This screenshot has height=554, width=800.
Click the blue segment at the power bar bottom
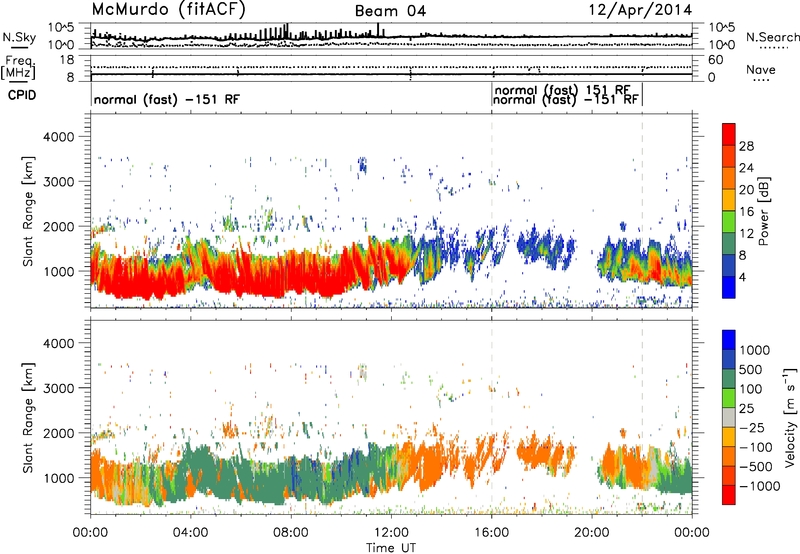coord(729,287)
